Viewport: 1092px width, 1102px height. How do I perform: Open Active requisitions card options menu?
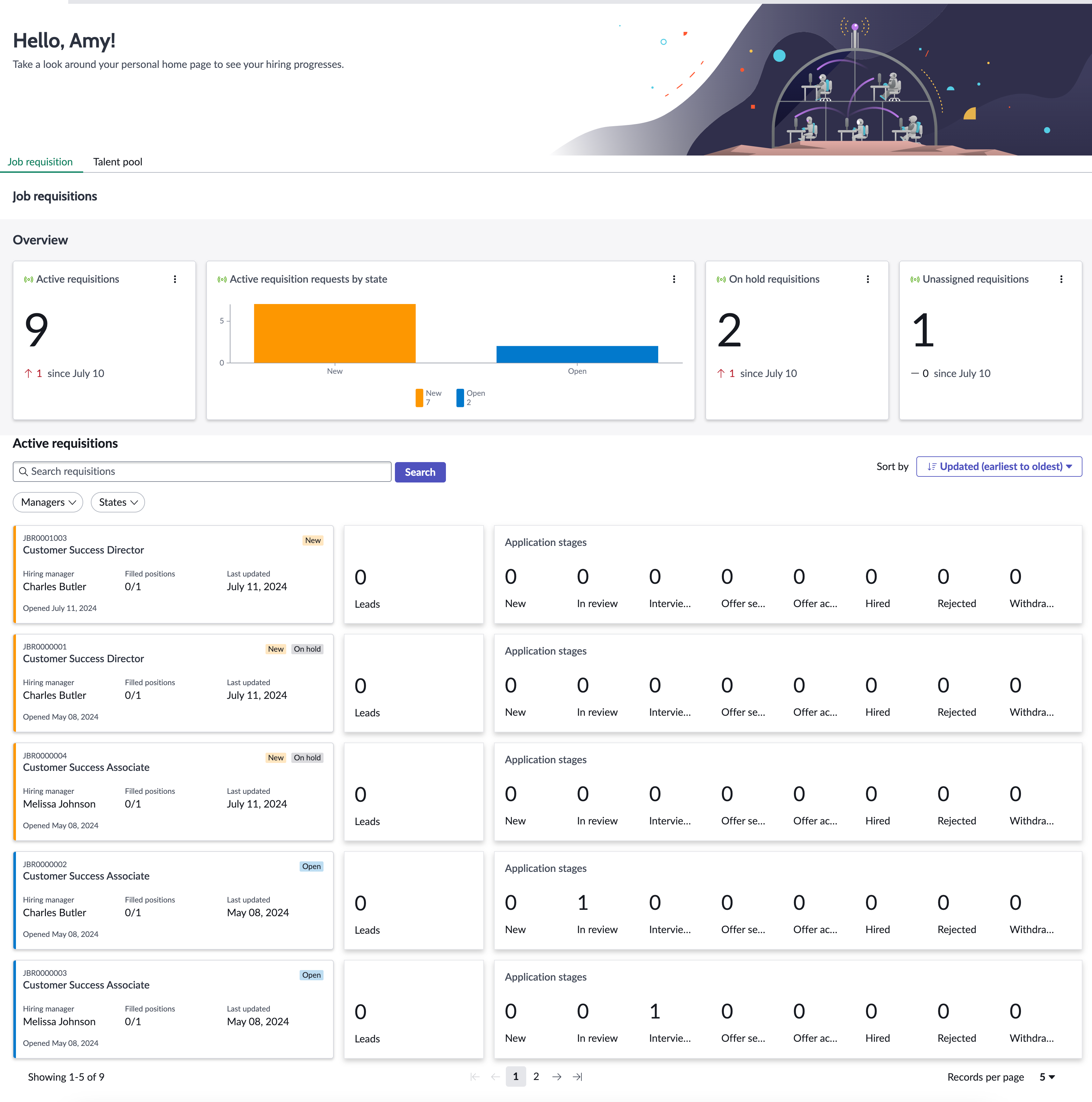(175, 279)
